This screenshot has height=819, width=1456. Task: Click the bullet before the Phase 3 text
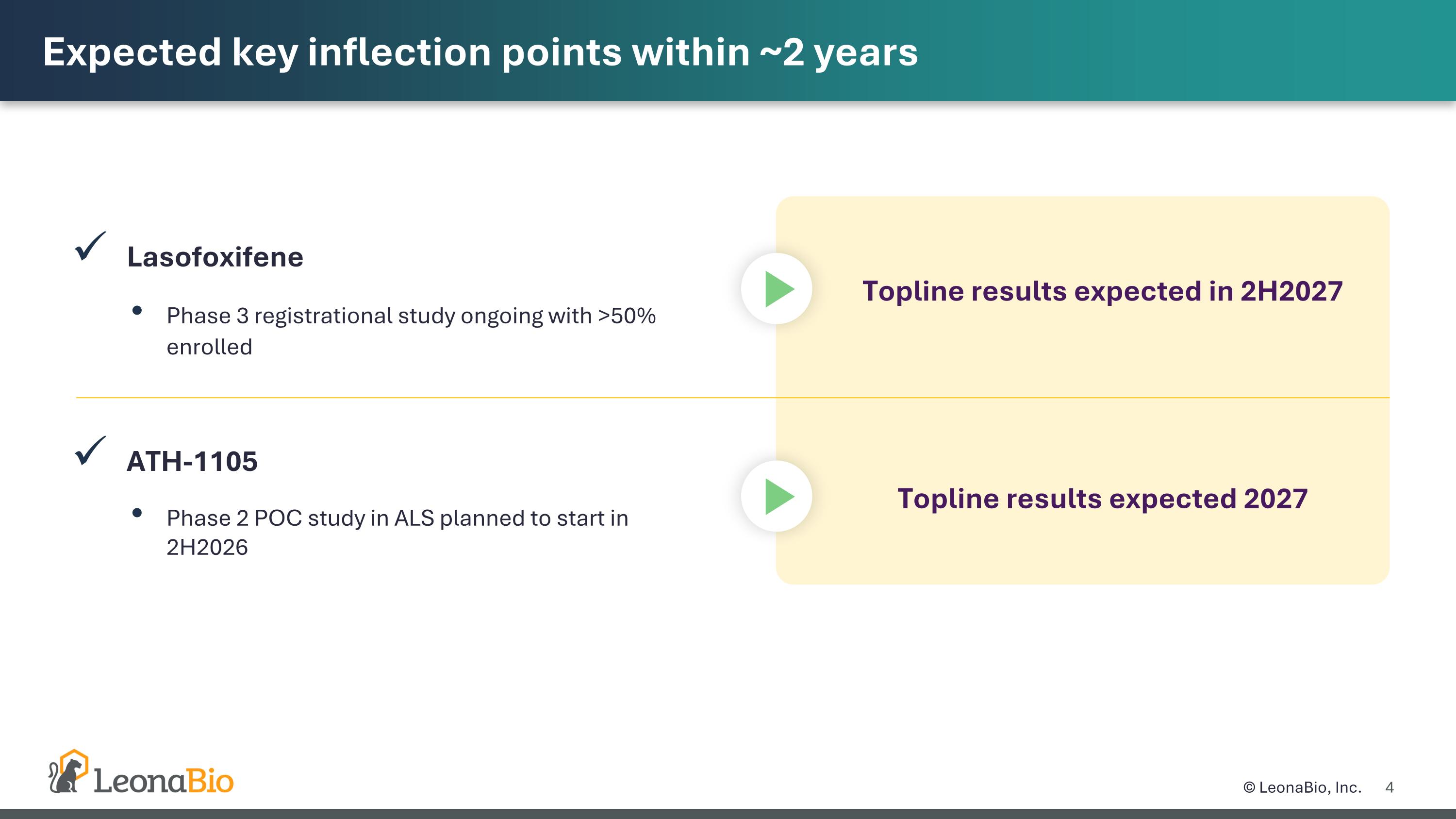137,310
